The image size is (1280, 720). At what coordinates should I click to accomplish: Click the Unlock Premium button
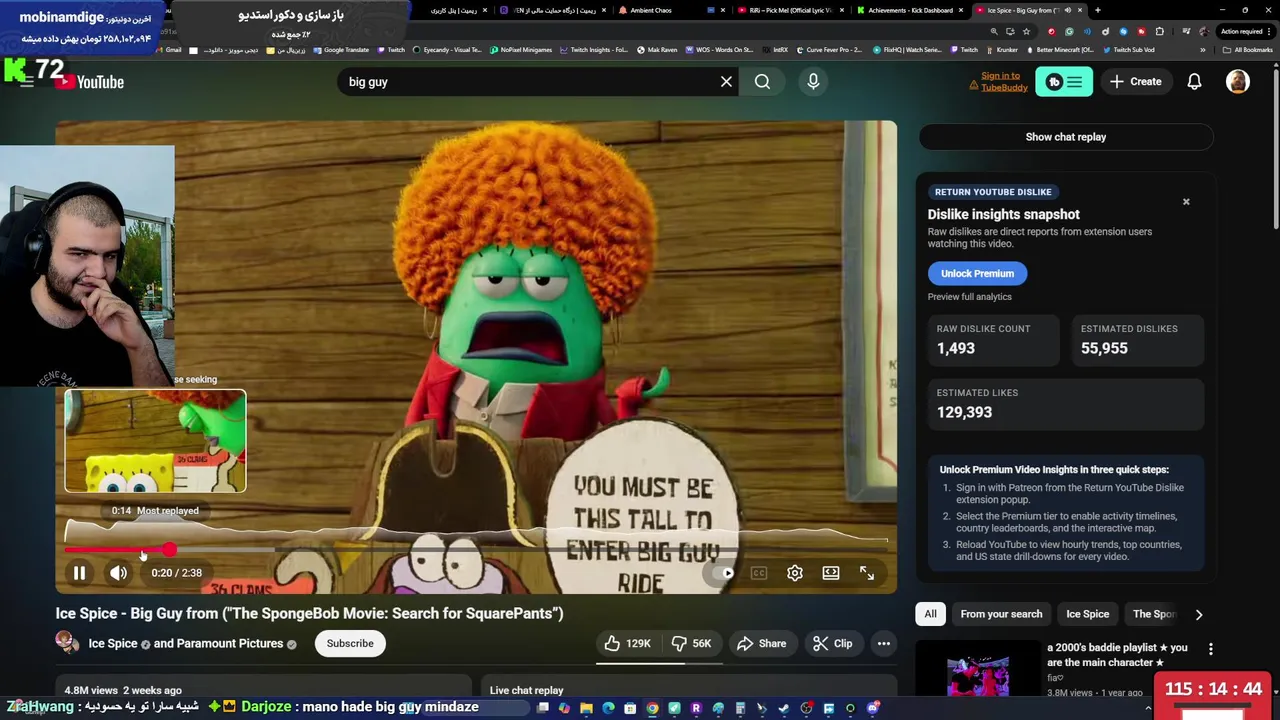(x=977, y=274)
